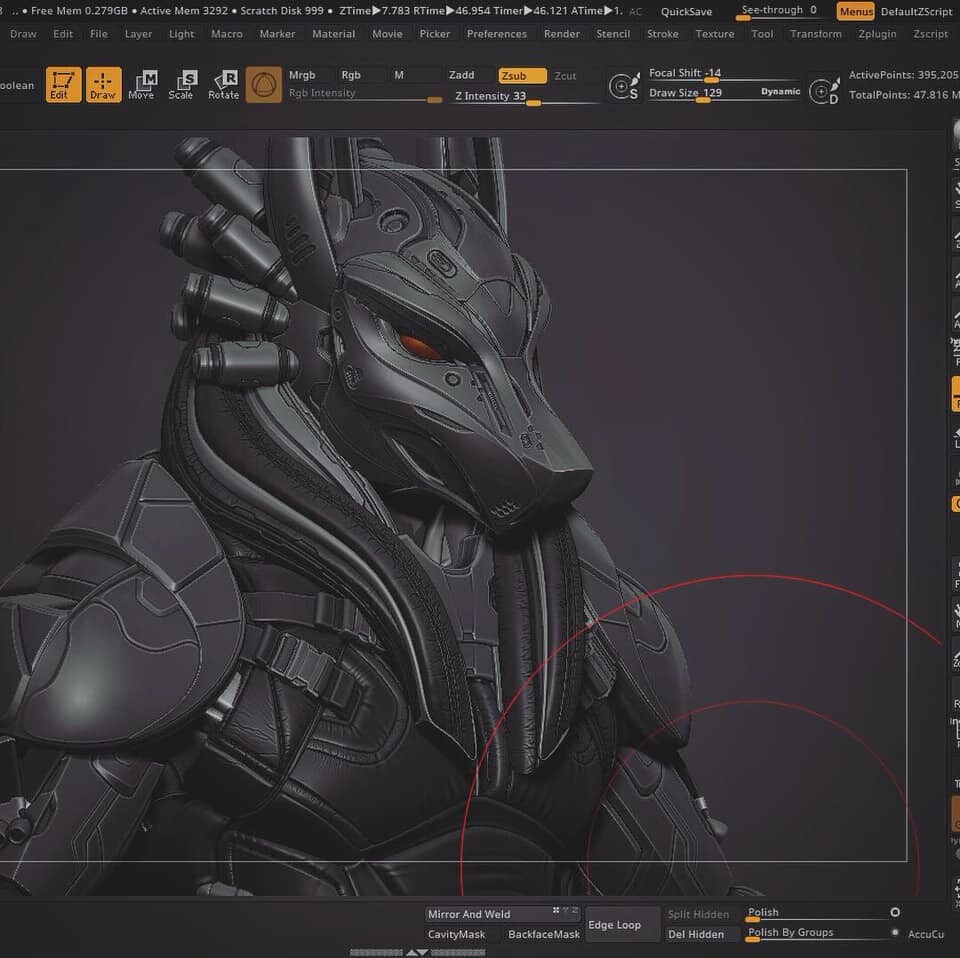
Task: Click the orange eye on the model
Action: point(419,345)
